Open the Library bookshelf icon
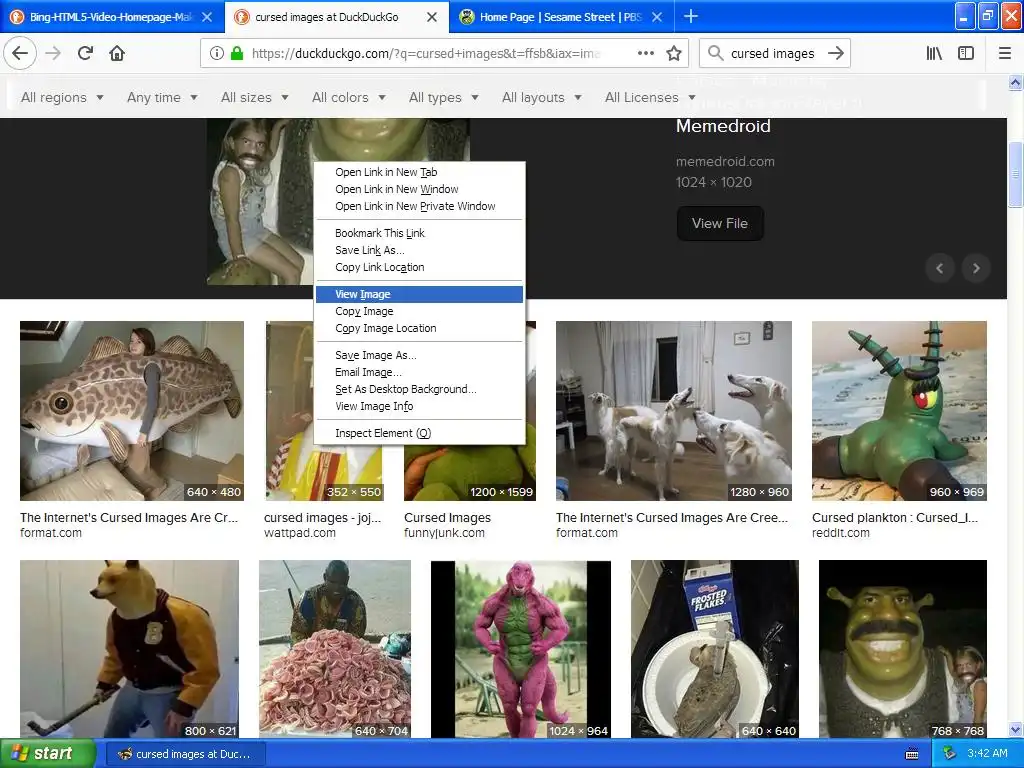This screenshot has height=768, width=1024. pyautogui.click(x=934, y=53)
